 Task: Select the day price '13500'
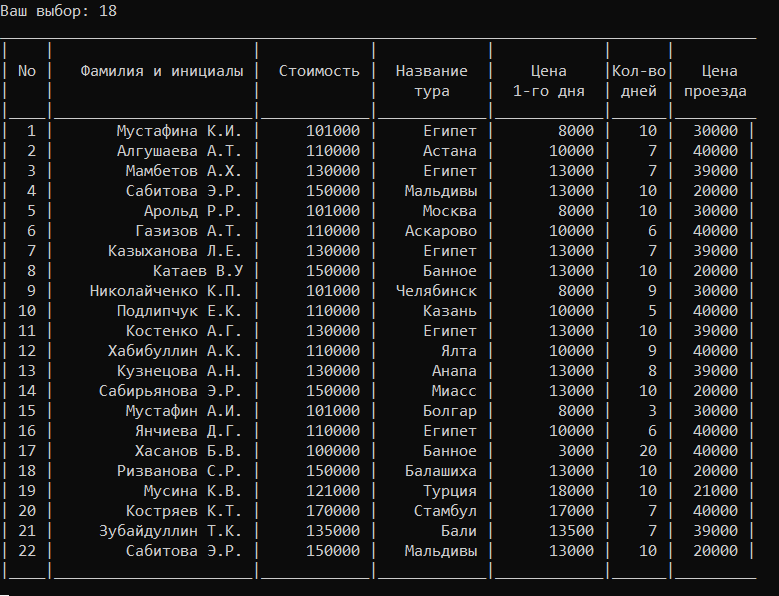(x=571, y=531)
